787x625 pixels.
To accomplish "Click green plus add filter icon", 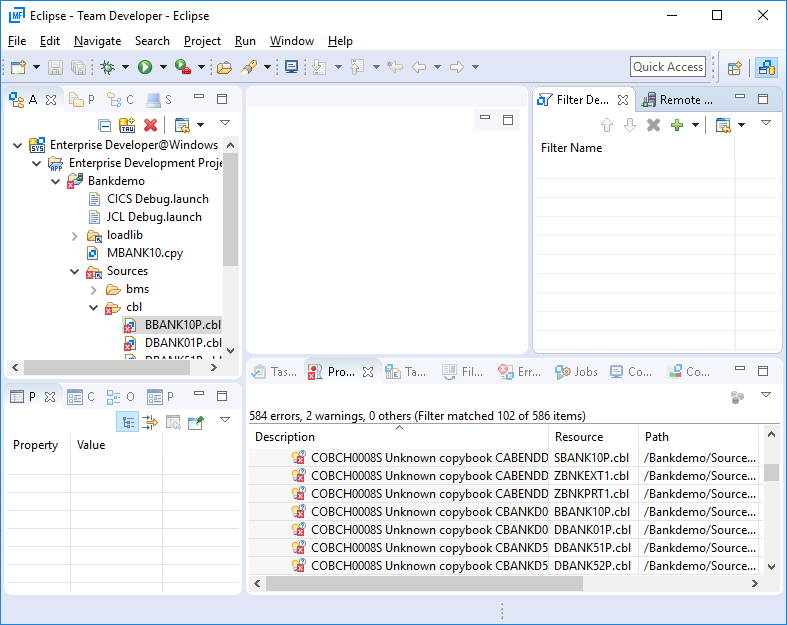I will click(x=677, y=125).
